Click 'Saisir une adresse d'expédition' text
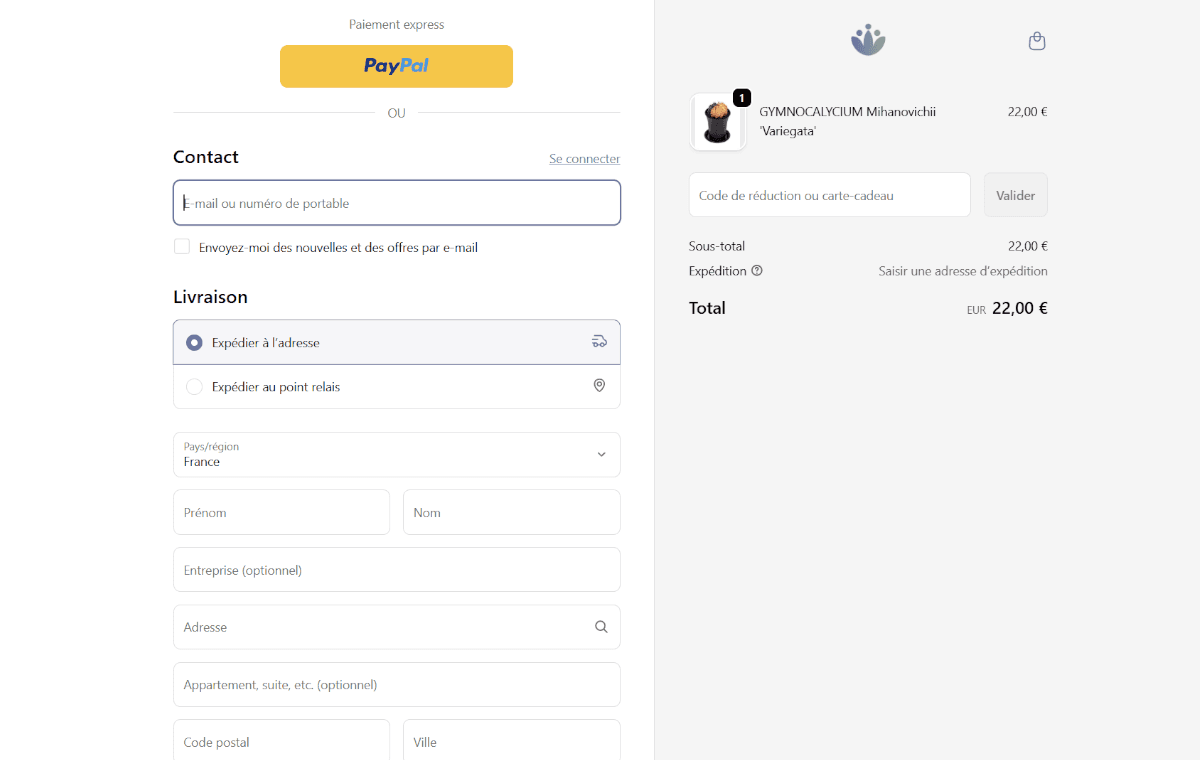Image resolution: width=1200 pixels, height=760 pixels. 962,270
